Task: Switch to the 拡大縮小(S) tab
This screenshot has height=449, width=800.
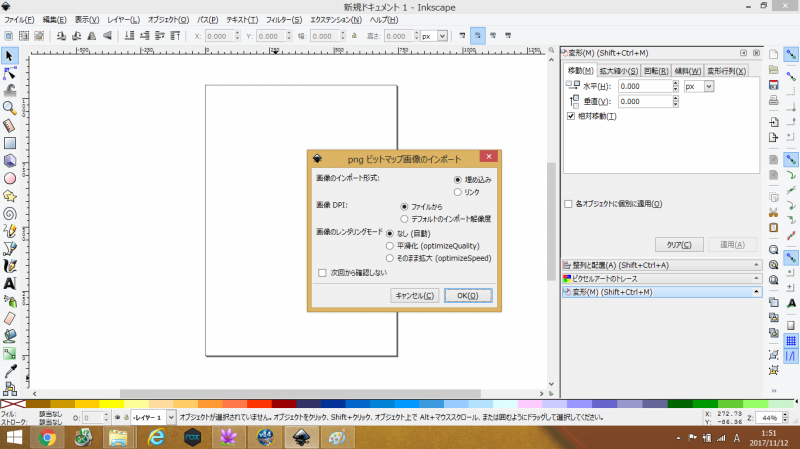Action: [618, 71]
